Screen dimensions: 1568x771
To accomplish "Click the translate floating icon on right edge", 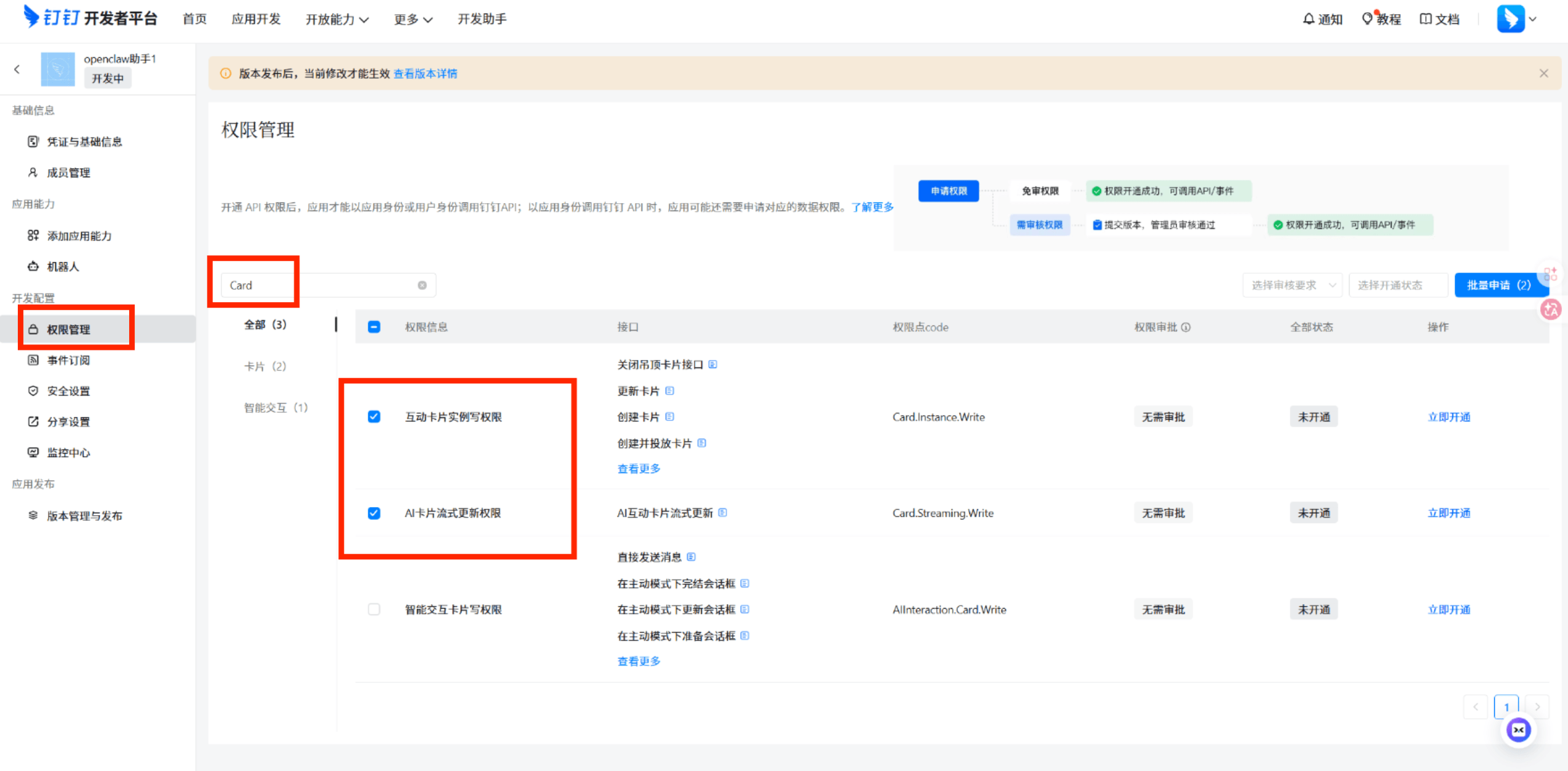I will (1550, 309).
